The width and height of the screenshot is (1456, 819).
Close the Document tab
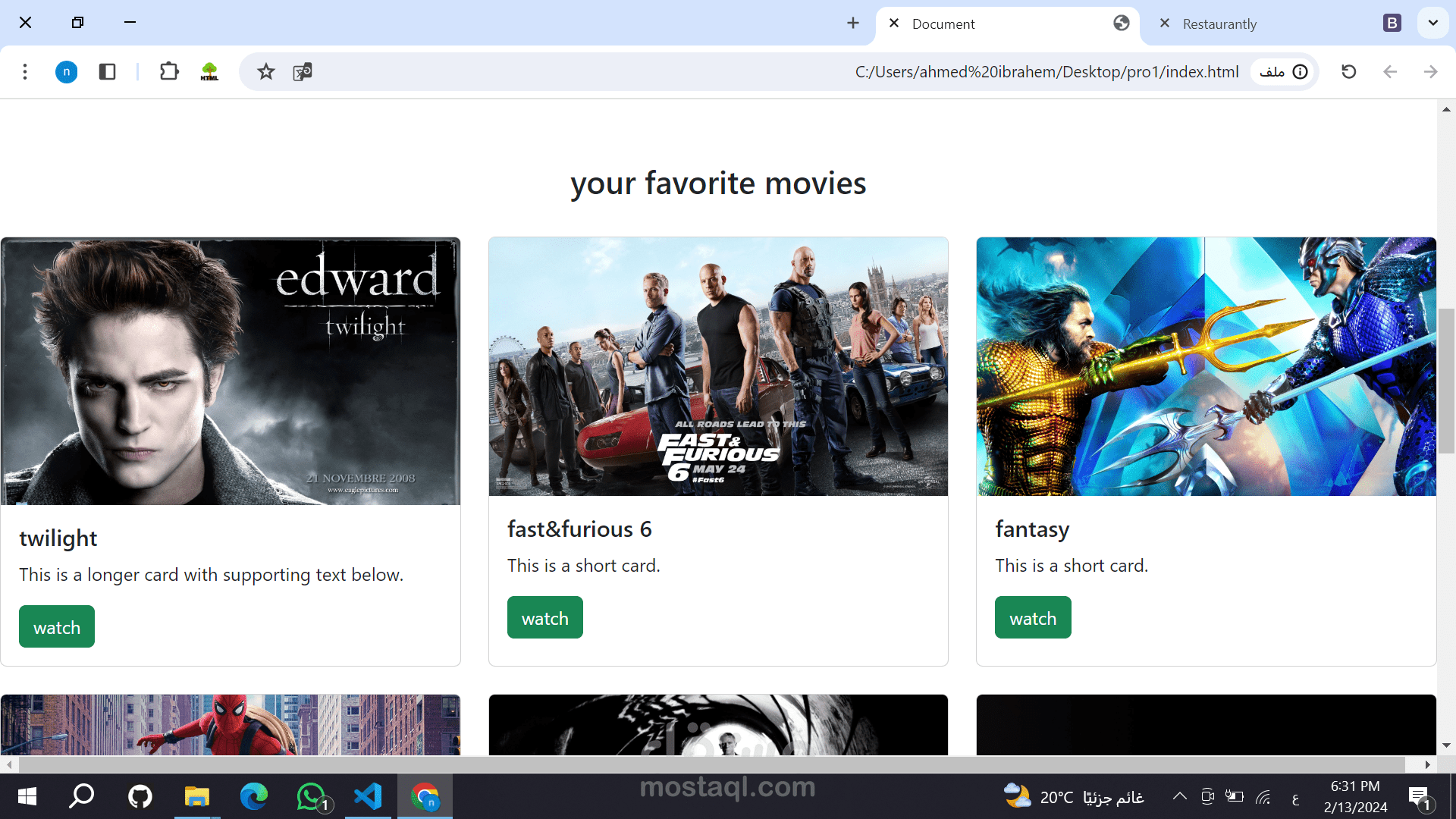click(894, 24)
